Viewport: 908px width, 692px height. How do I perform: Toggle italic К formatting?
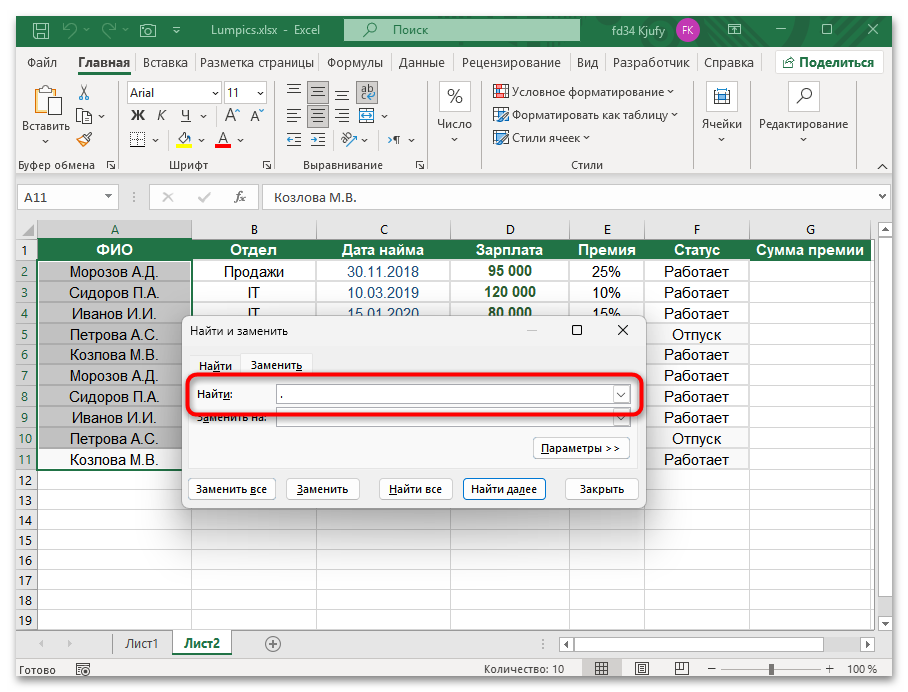[160, 116]
